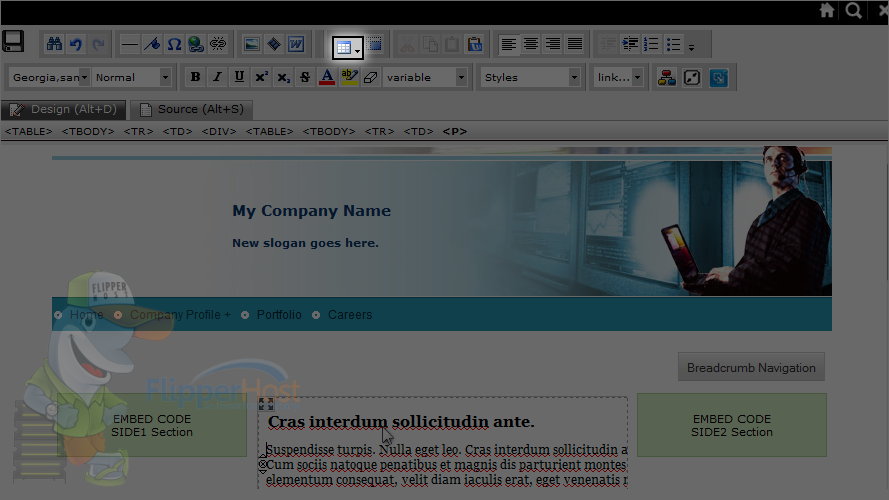Toggle strikethrough formatting
Screen dimensions: 889x500
(x=305, y=77)
